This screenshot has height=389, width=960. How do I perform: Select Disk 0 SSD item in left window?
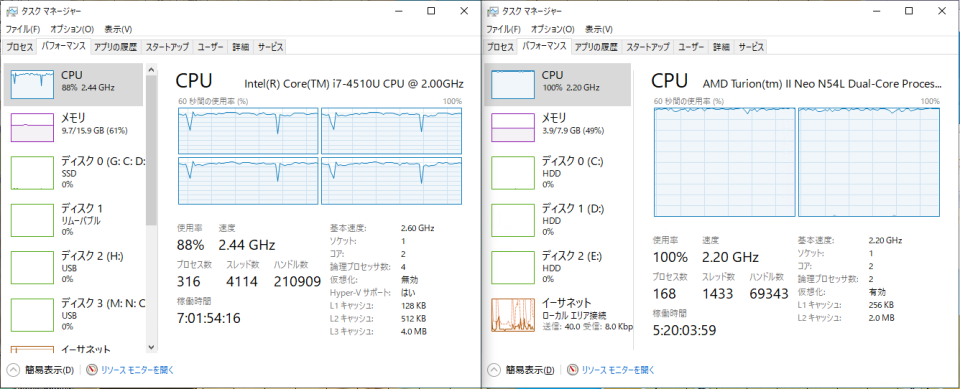point(74,172)
